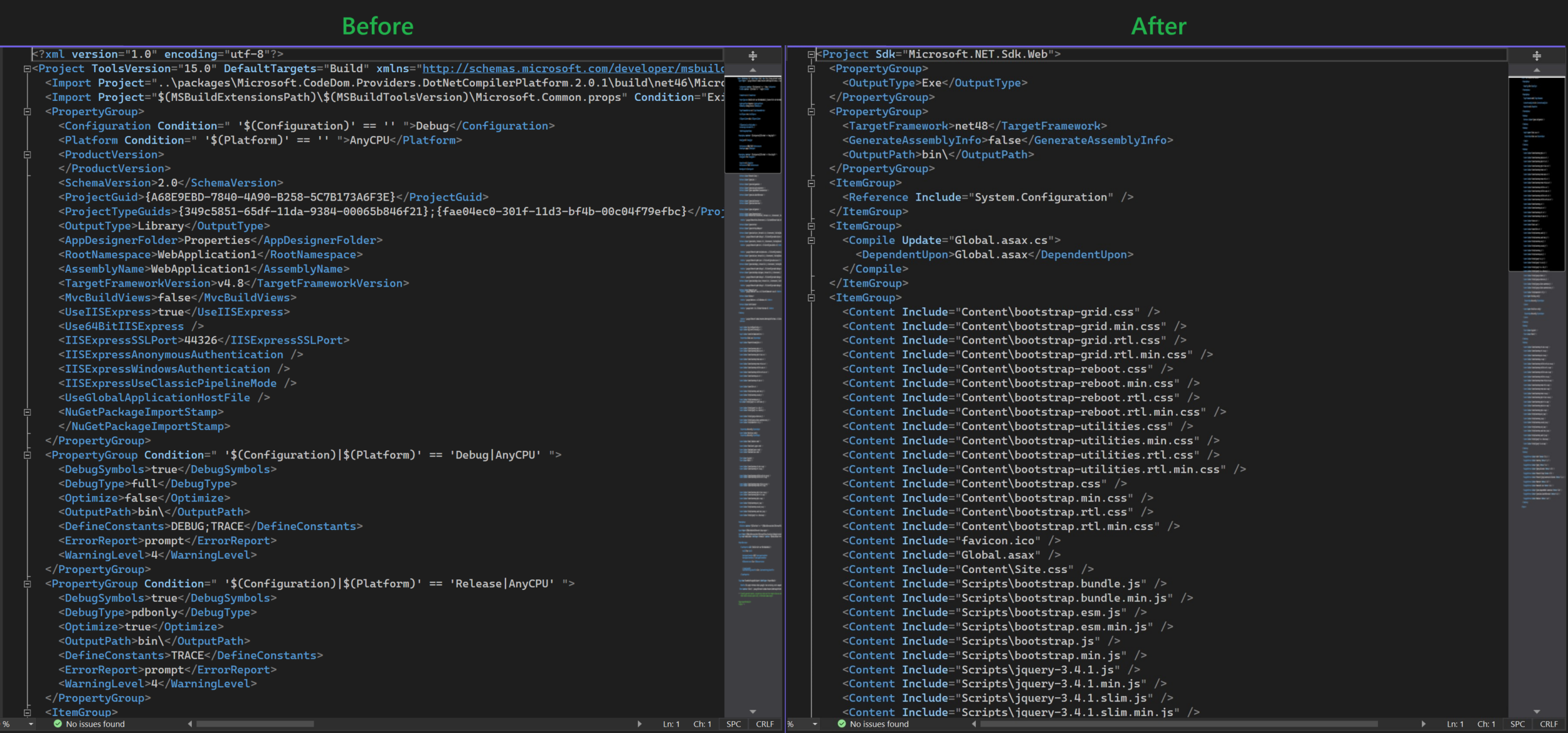Click 'OutputType Exe' line in After pane

tap(935, 83)
